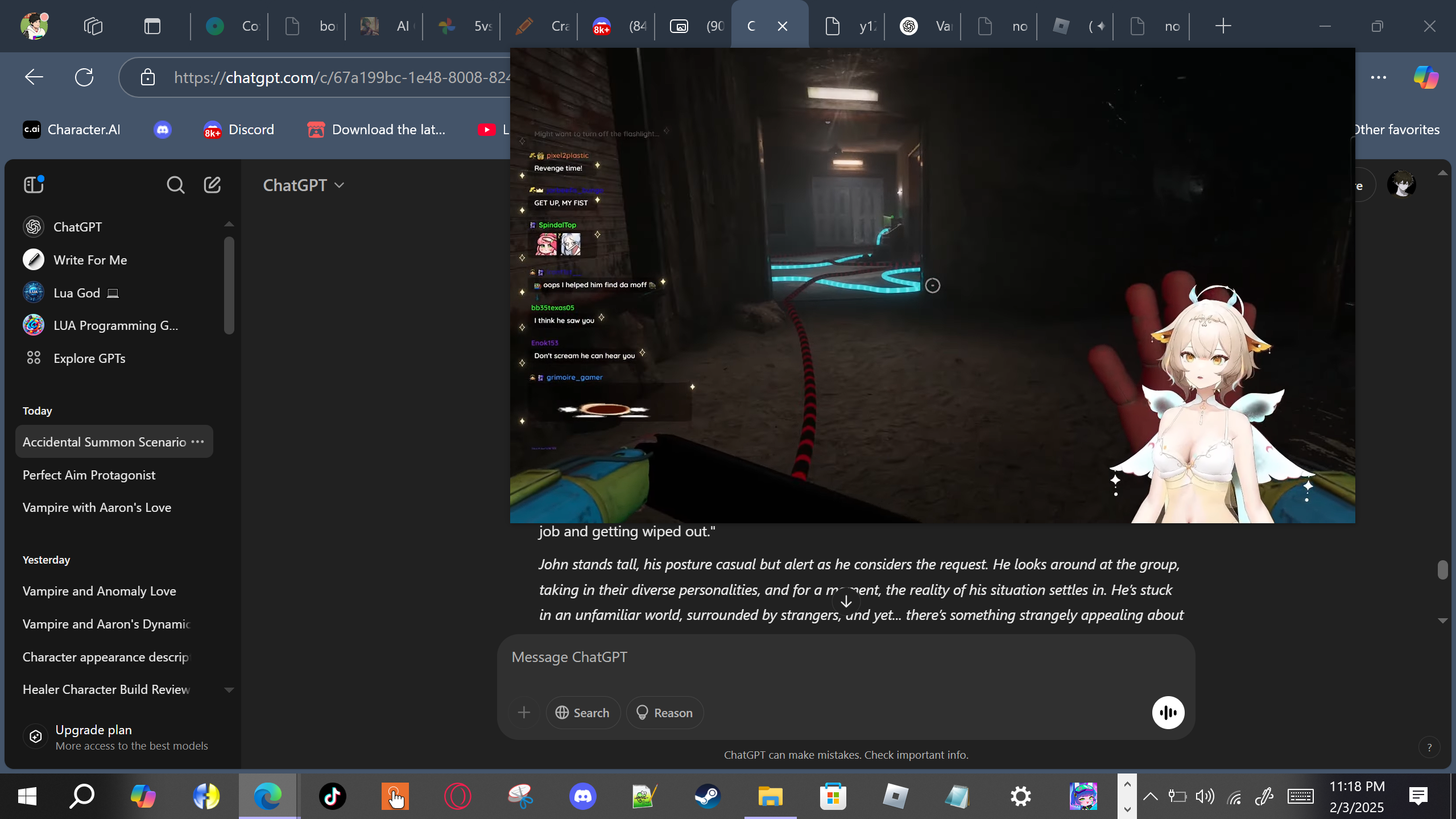The image size is (1456, 819).
Task: Open the Healer Character Build Review chat
Action: (114, 689)
